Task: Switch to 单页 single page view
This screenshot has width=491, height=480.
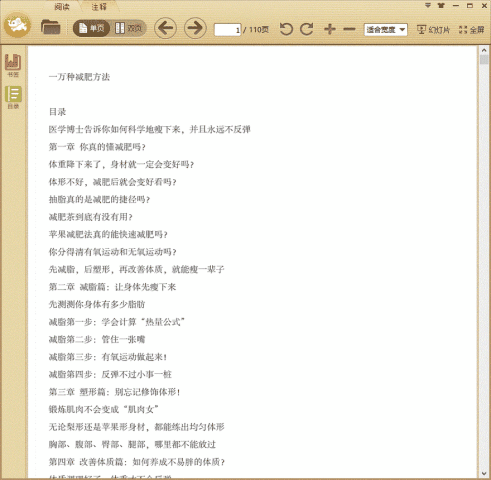Action: (92, 29)
